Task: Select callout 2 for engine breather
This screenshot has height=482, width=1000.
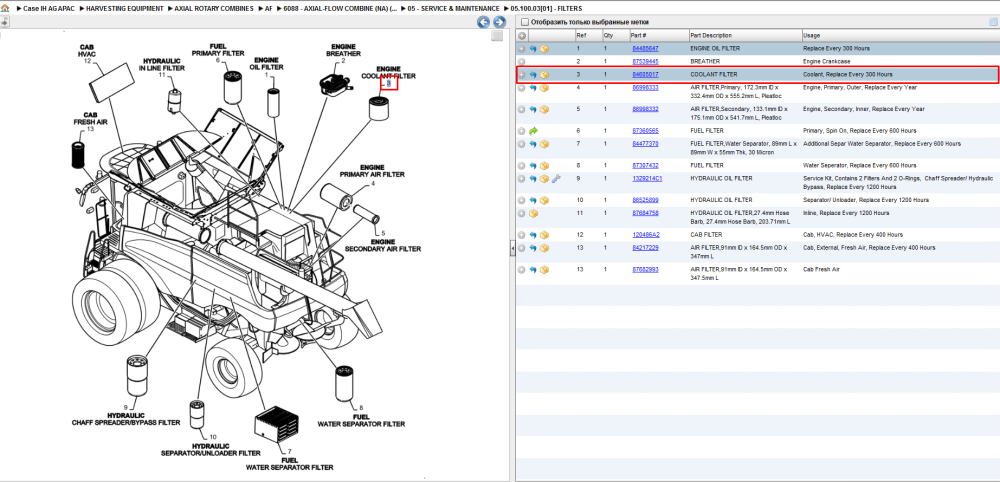Action: [x=343, y=61]
